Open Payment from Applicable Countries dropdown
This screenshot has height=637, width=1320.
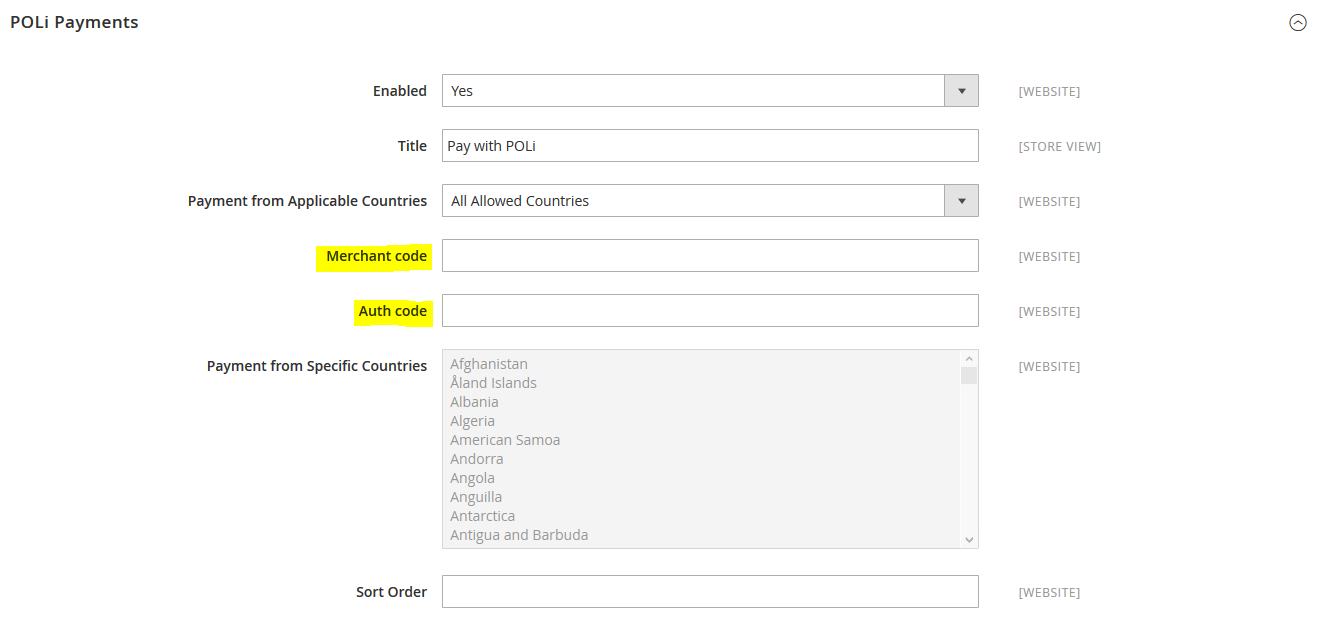click(710, 201)
